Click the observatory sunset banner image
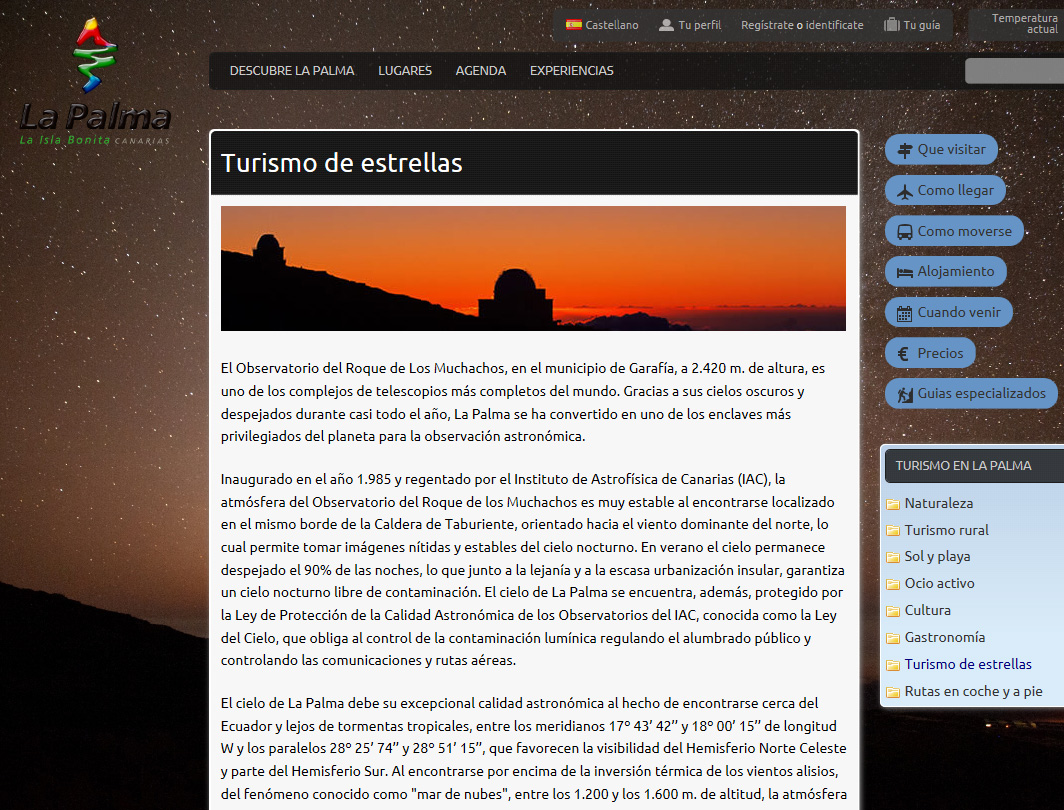This screenshot has height=810, width=1064. click(533, 268)
